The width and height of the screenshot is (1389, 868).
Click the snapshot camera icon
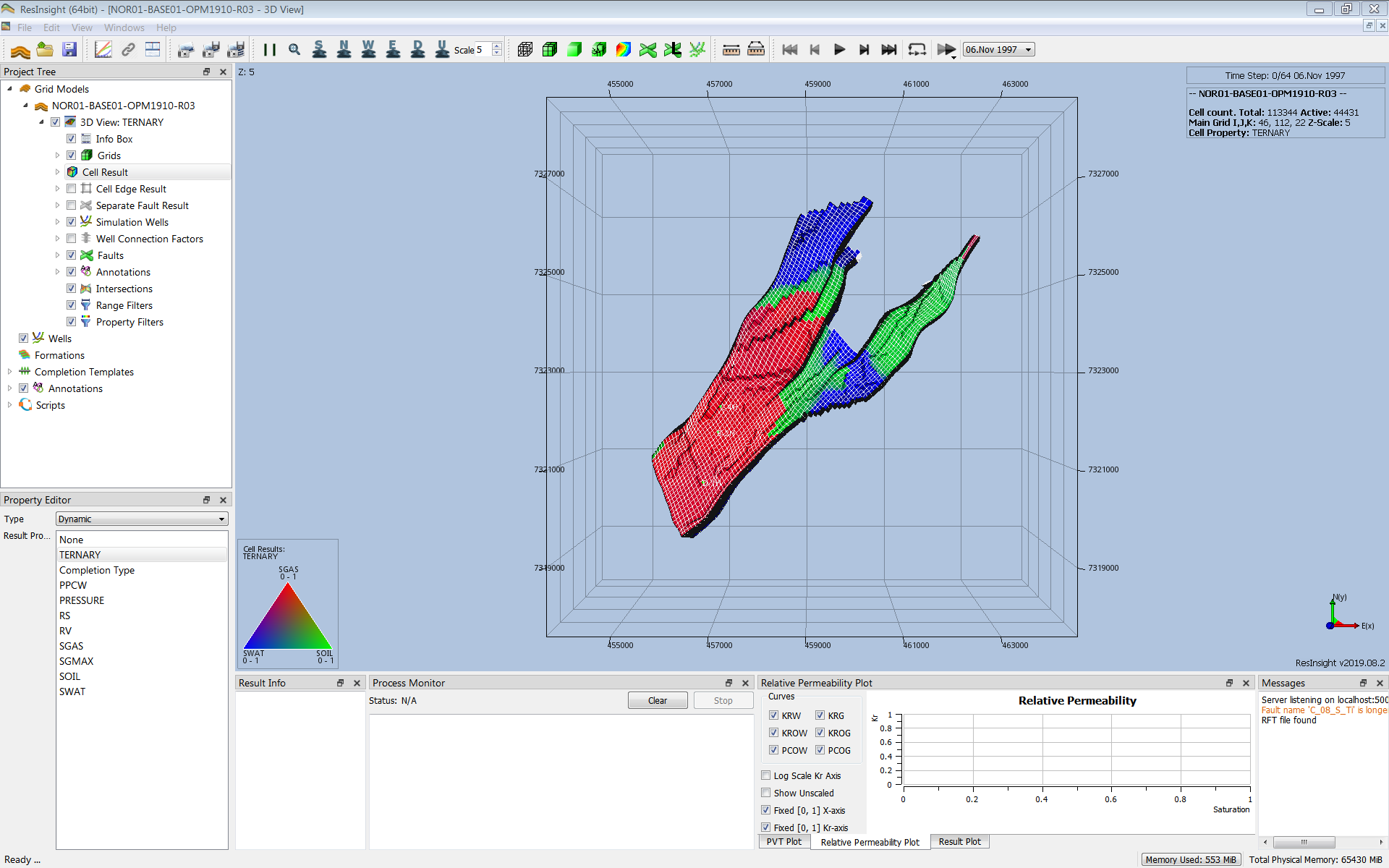pos(186,50)
